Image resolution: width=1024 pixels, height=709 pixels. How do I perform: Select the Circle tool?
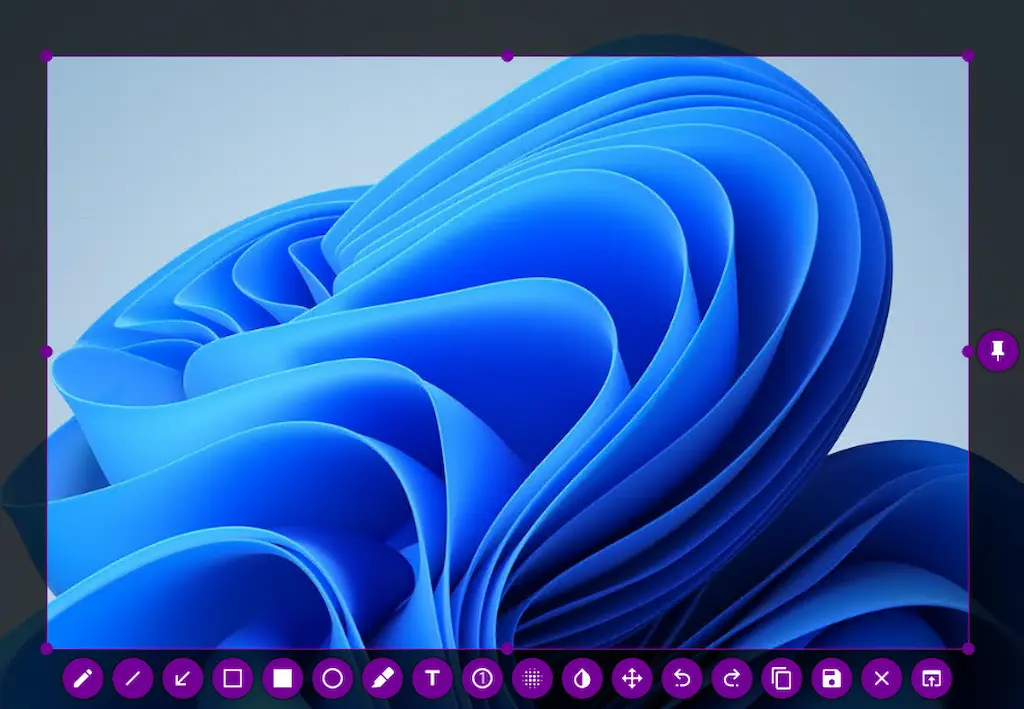coord(332,678)
